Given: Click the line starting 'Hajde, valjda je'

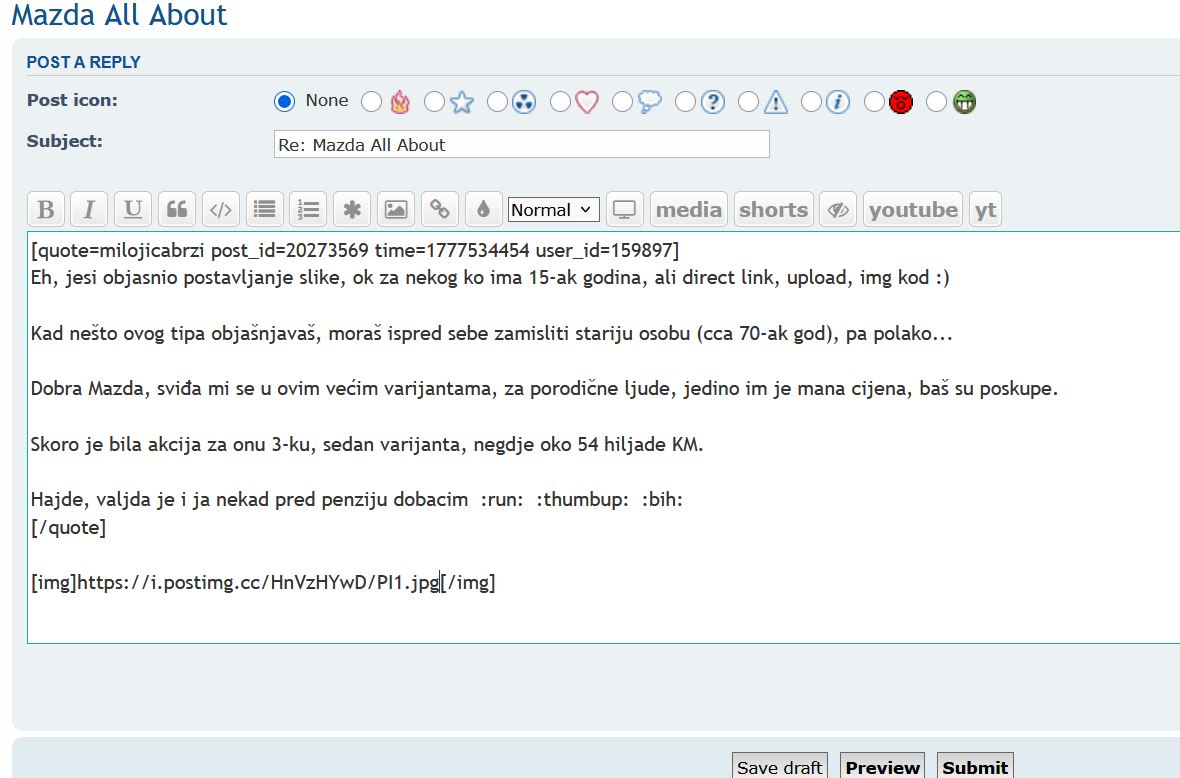Looking at the screenshot, I should click(357, 500).
